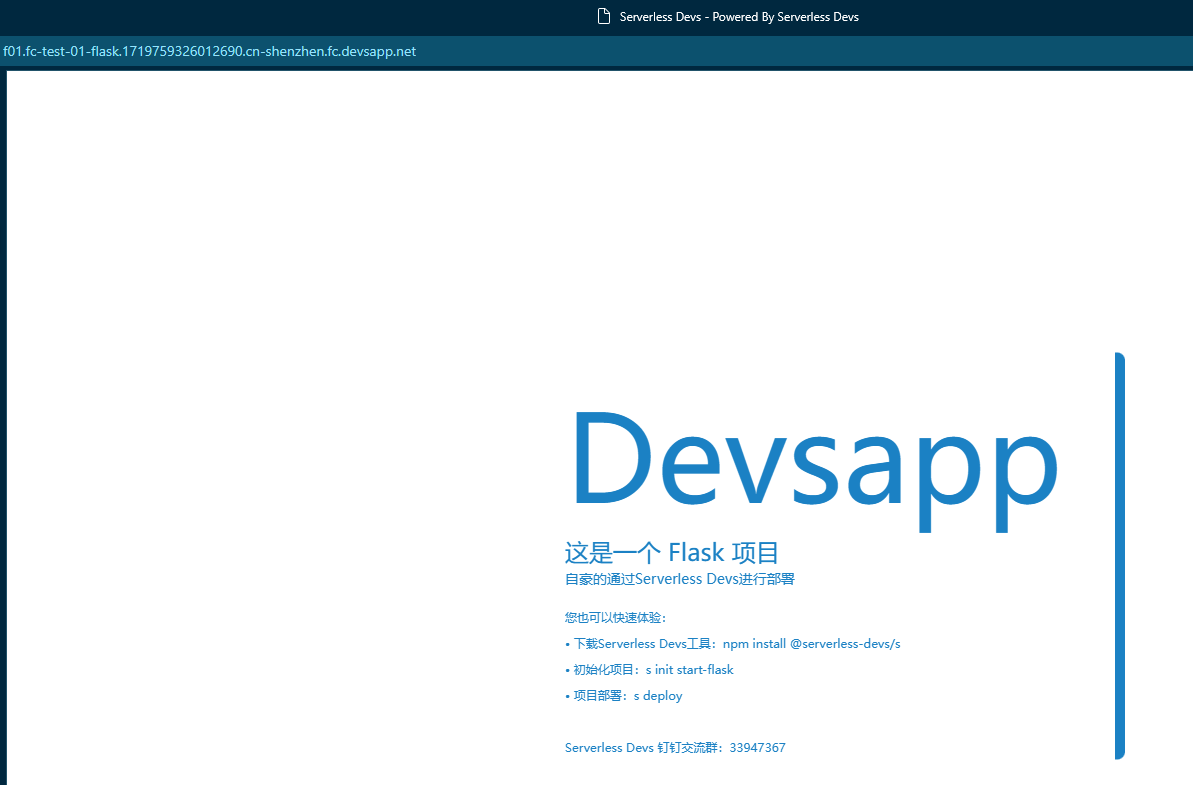1193x785 pixels.
Task: Click the "s deploy" instruction line
Action: click(x=624, y=696)
